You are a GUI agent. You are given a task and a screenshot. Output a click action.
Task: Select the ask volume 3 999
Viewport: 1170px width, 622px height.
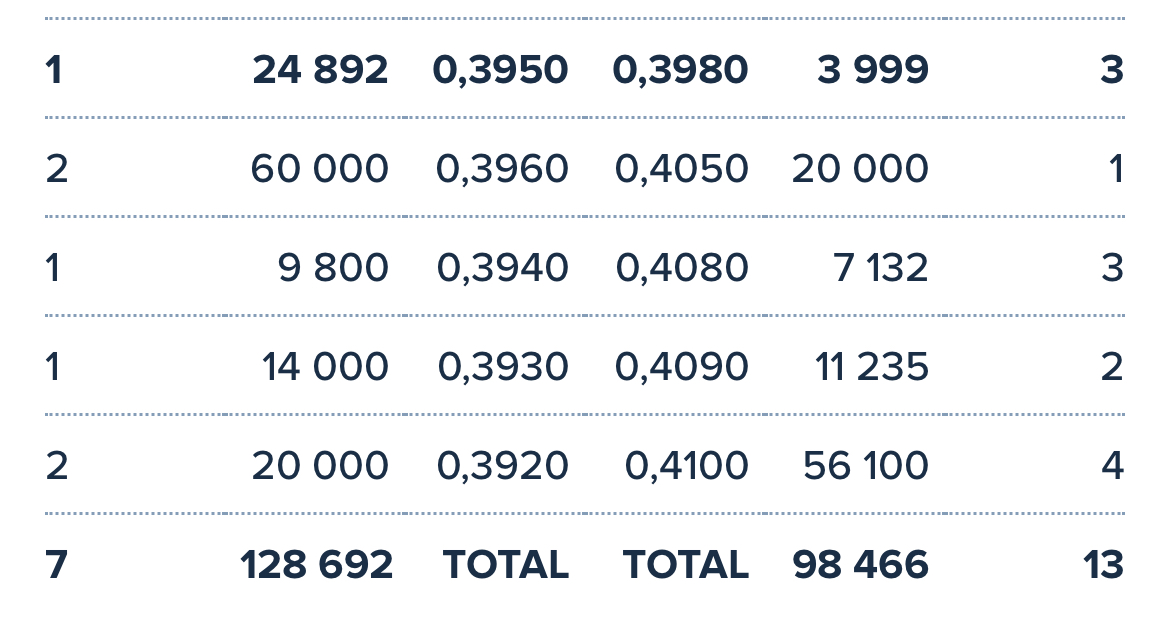(x=873, y=70)
